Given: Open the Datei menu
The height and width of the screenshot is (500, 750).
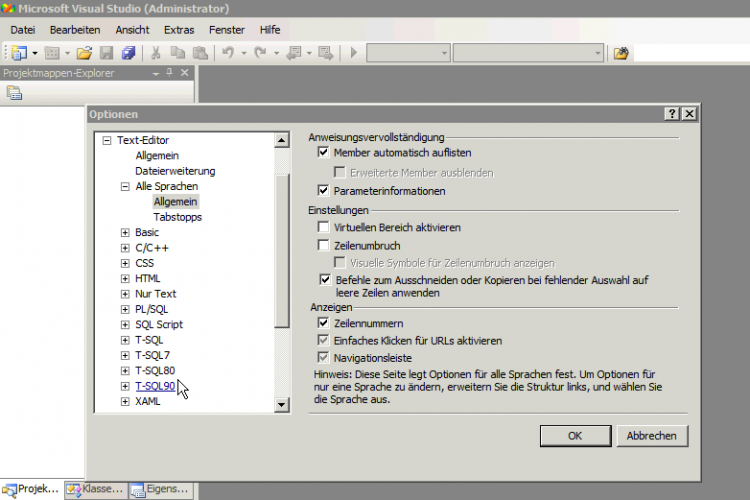Looking at the screenshot, I should pyautogui.click(x=22, y=30).
